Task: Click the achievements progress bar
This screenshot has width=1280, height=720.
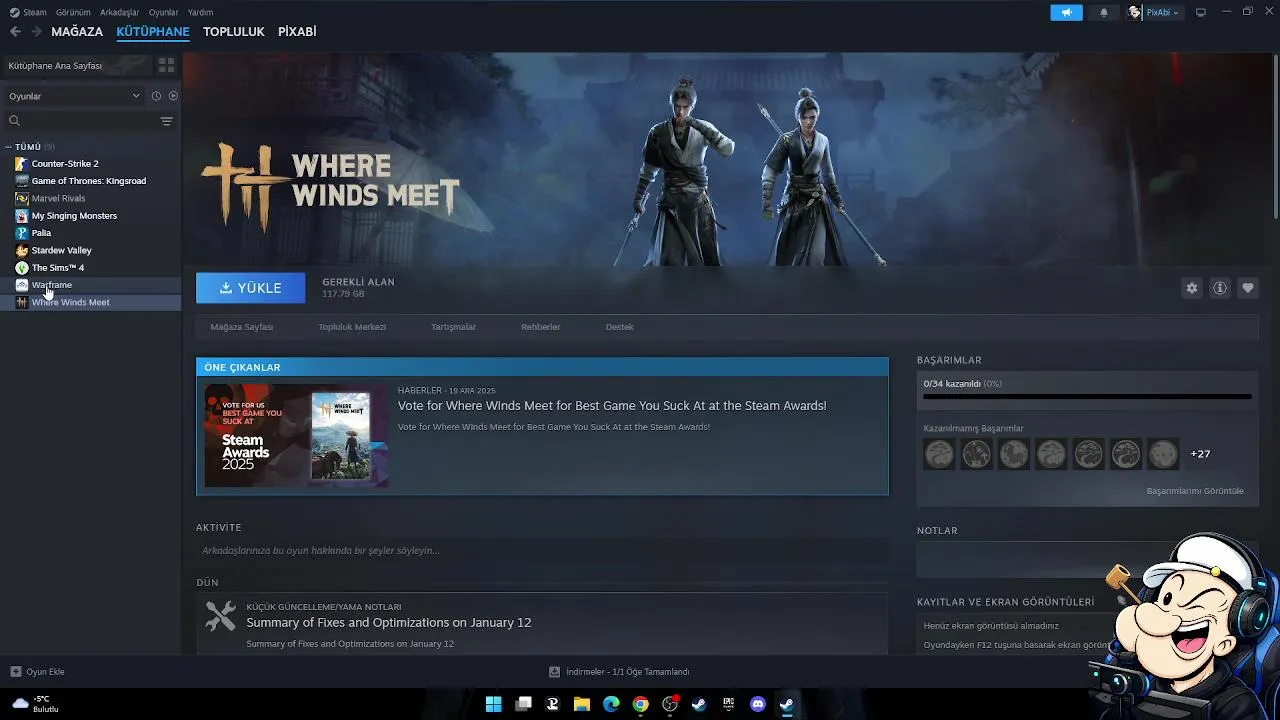Action: (1087, 397)
